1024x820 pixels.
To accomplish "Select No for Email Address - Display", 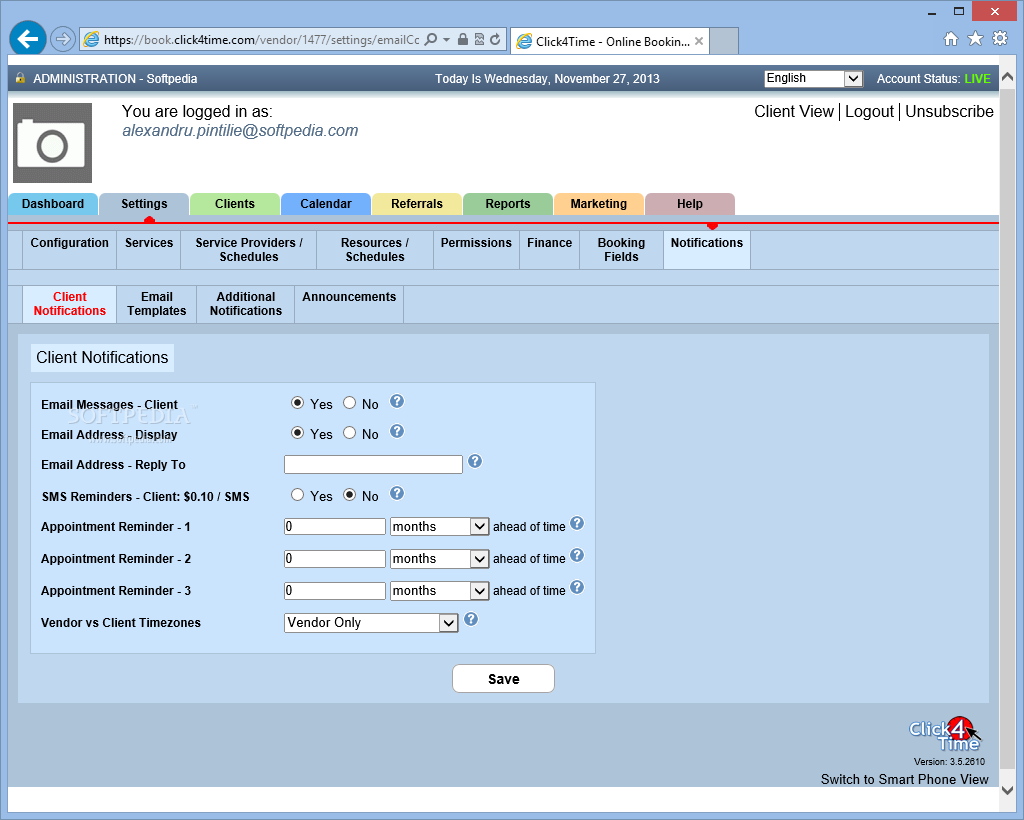I will click(x=349, y=433).
